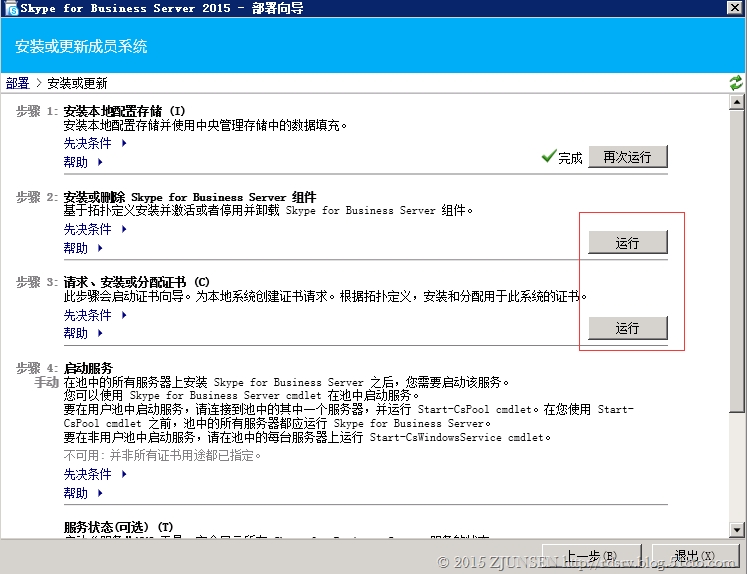Close the deployment wizard window
This screenshot has width=747, height=574.
735,8
